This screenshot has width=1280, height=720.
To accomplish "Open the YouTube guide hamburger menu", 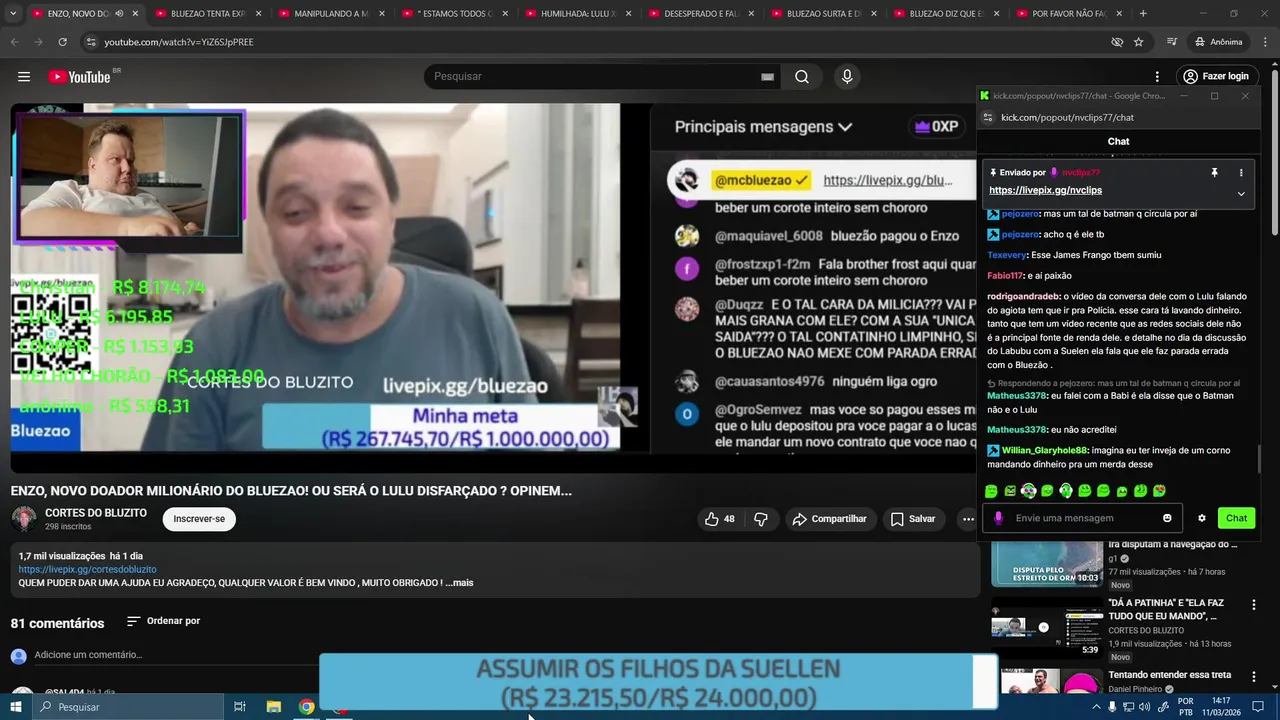I will (24, 77).
